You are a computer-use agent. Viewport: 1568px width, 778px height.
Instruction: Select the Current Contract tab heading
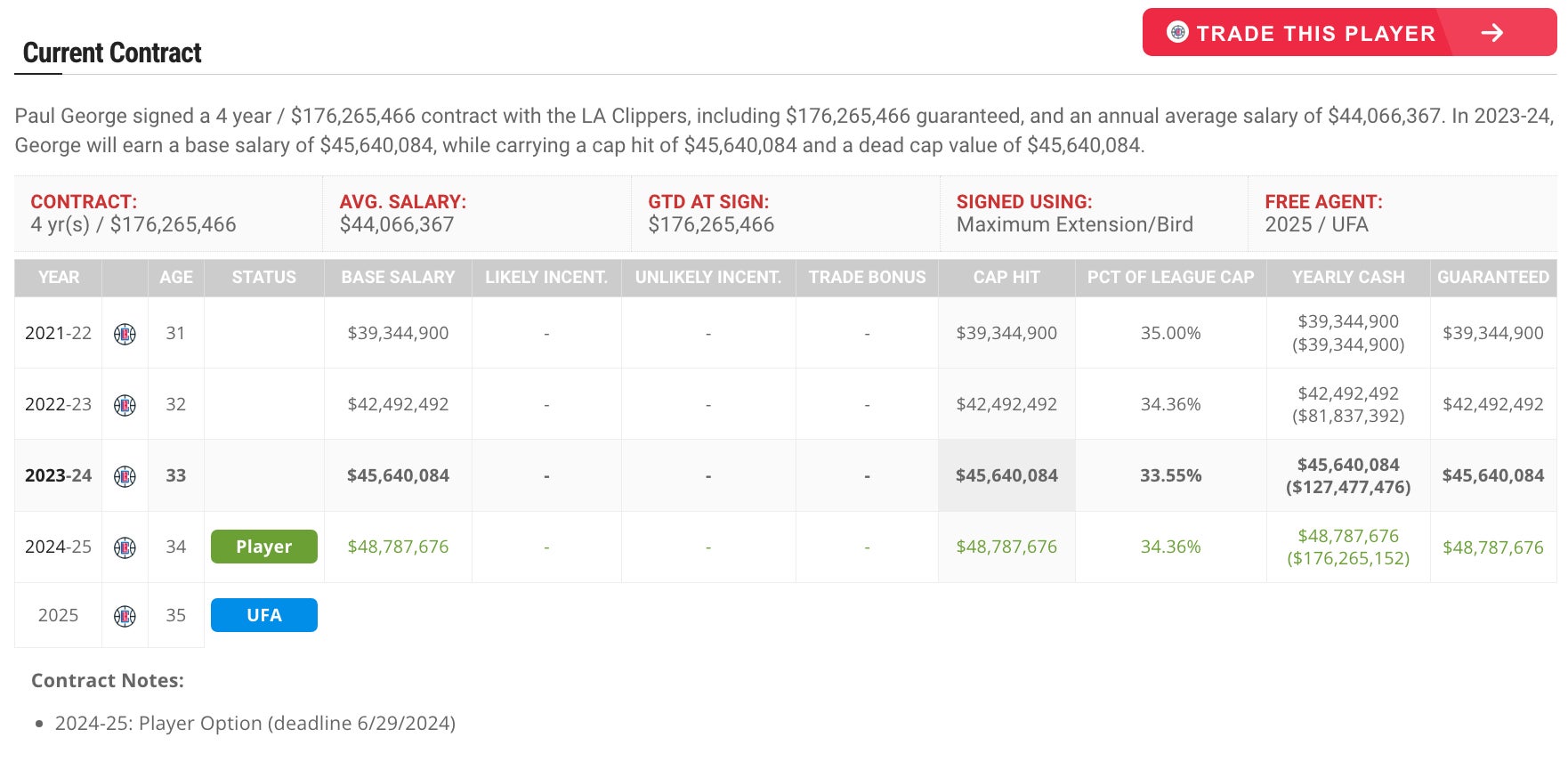112,53
